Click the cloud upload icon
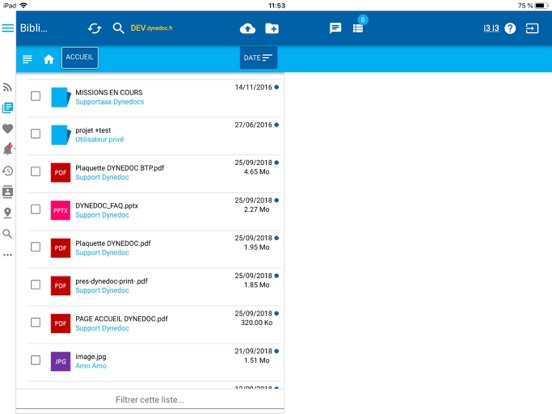Image resolution: width=552 pixels, height=414 pixels. pos(247,28)
